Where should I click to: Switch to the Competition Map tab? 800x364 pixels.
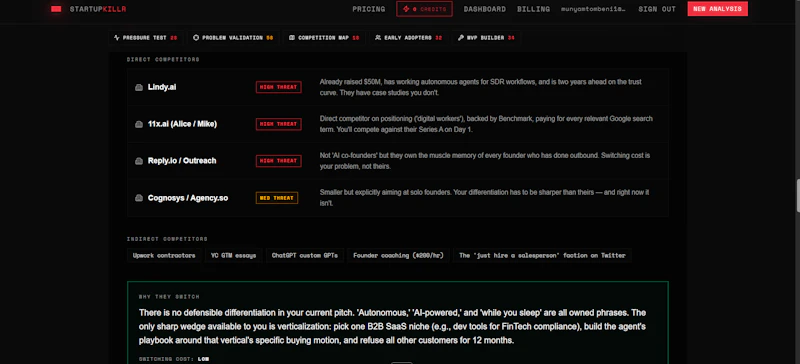[323, 38]
